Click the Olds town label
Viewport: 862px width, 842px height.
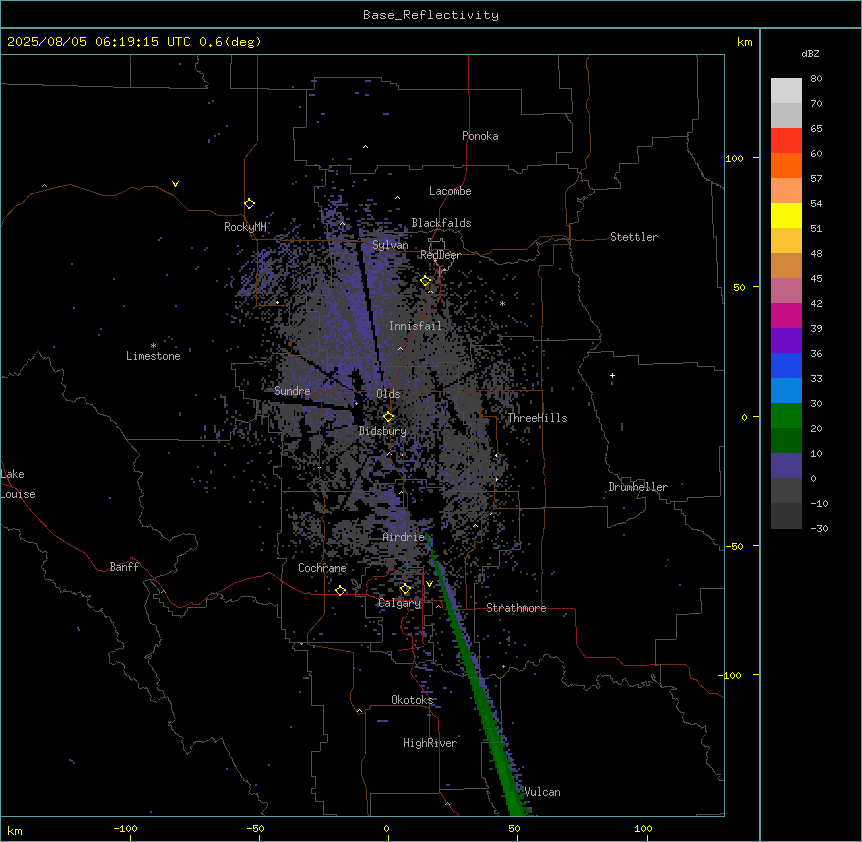tap(388, 394)
